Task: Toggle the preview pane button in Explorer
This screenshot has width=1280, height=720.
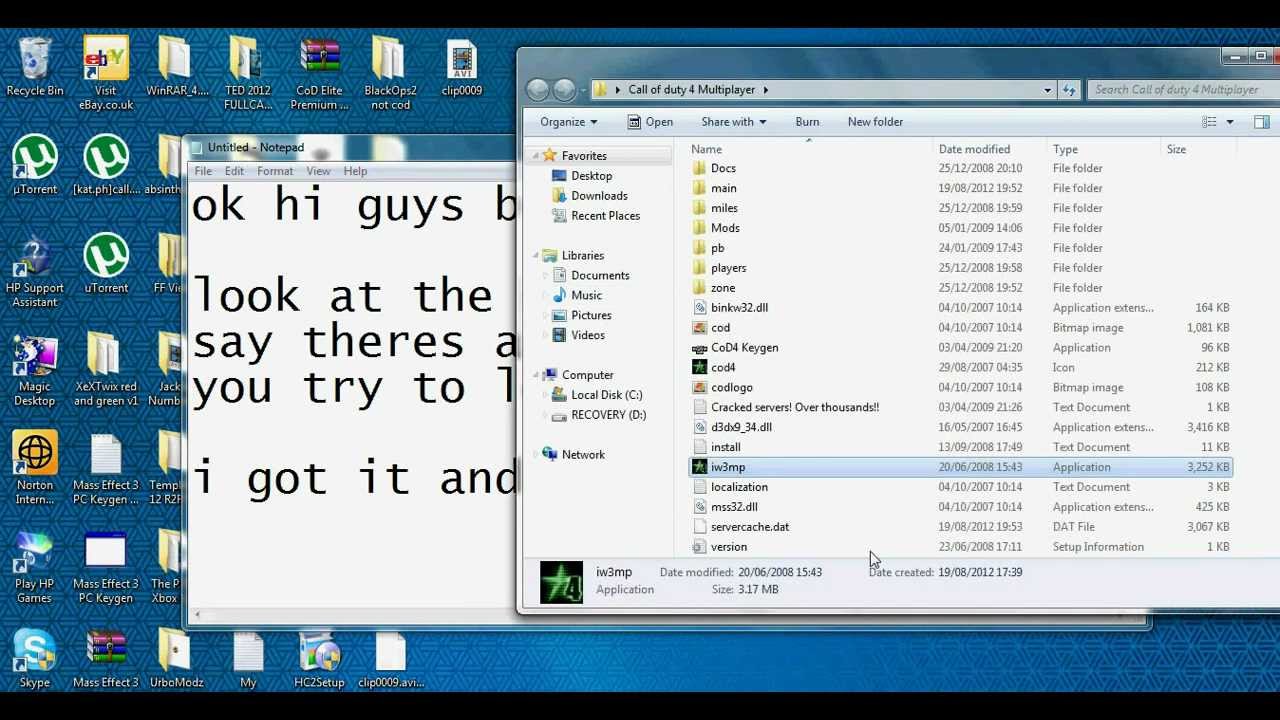Action: (x=1261, y=122)
